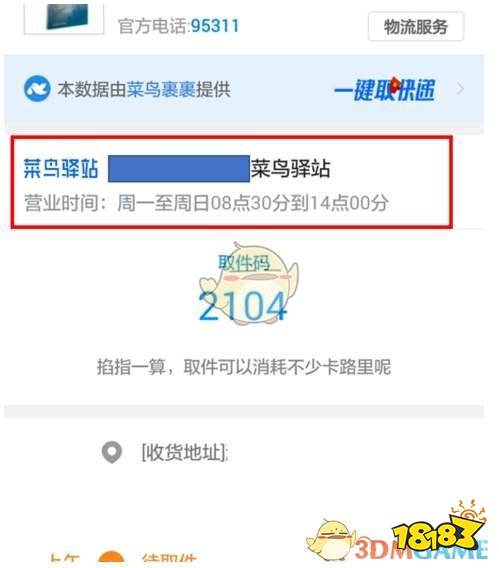
Task: Call the official phone number 95311
Action: tap(215, 26)
